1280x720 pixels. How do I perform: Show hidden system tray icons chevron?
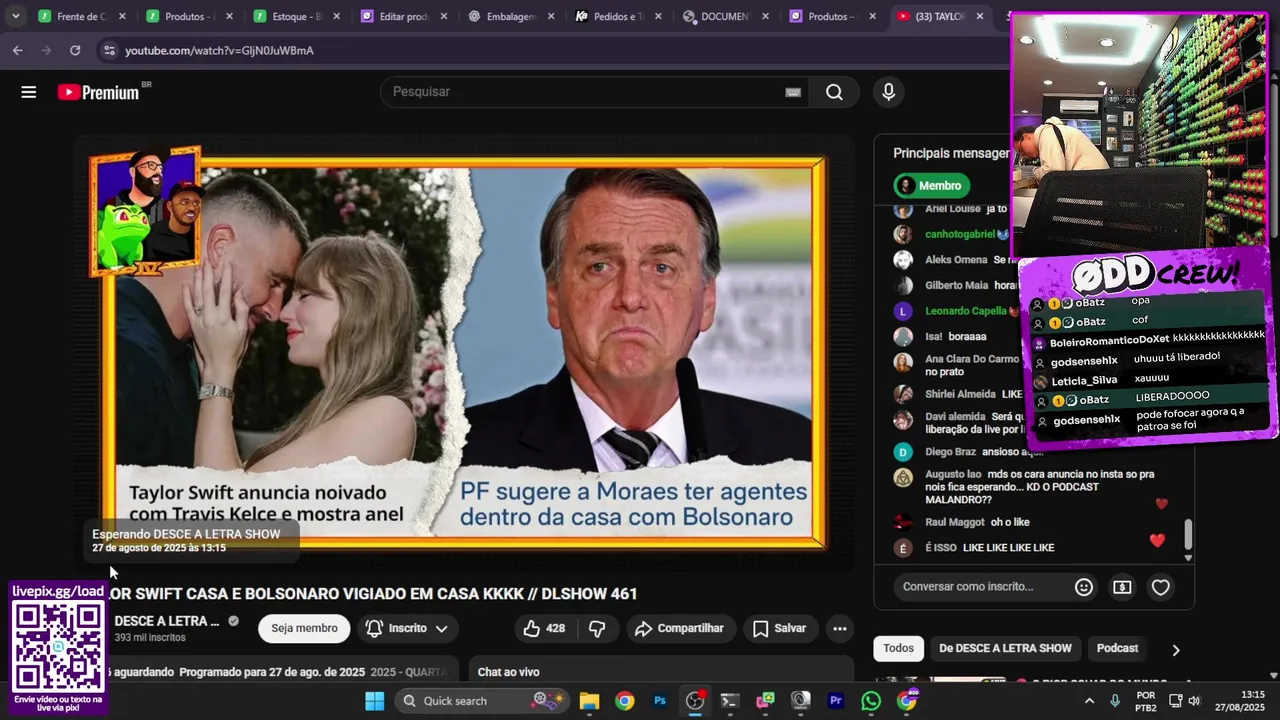[x=1089, y=701]
